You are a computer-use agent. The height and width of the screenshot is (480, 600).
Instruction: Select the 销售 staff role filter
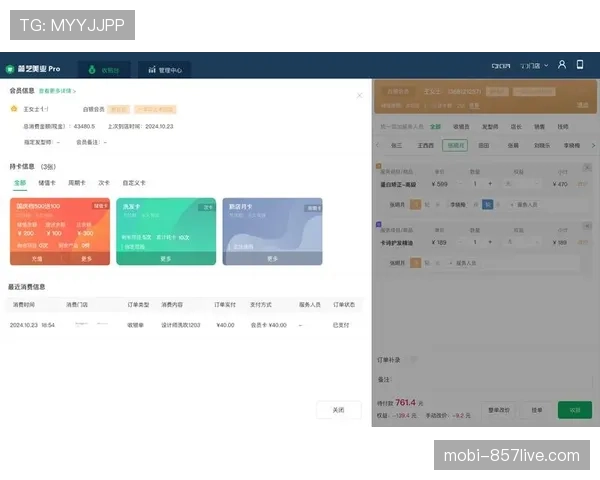pos(539,127)
